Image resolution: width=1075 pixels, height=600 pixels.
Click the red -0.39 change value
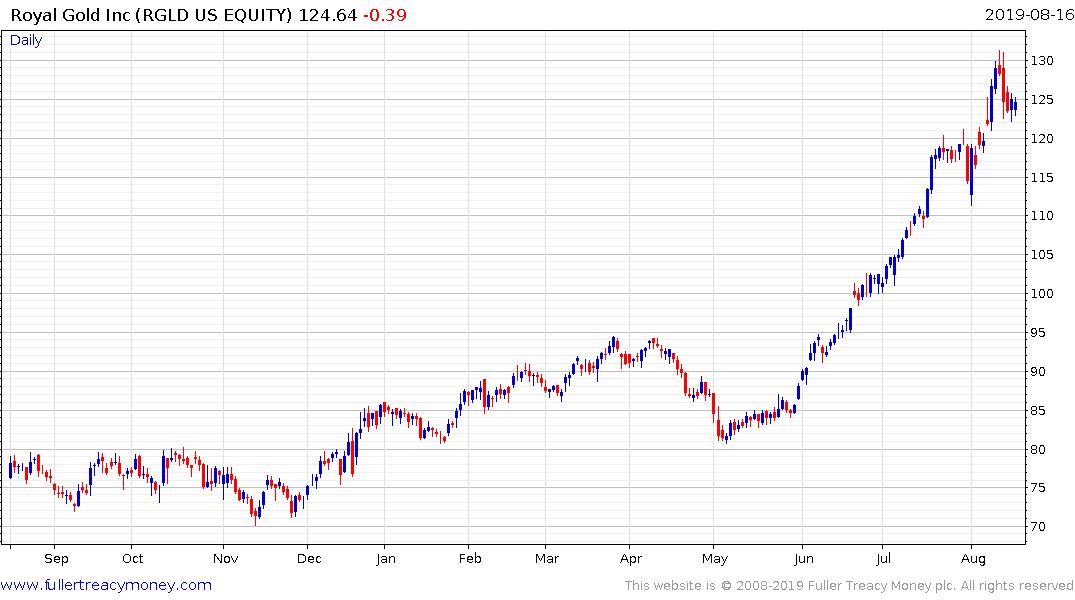(x=385, y=15)
